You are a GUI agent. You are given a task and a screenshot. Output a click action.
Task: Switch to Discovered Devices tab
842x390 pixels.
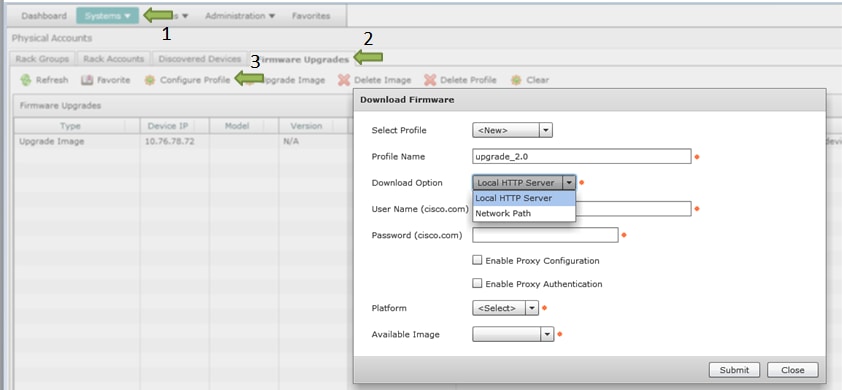tap(200, 59)
